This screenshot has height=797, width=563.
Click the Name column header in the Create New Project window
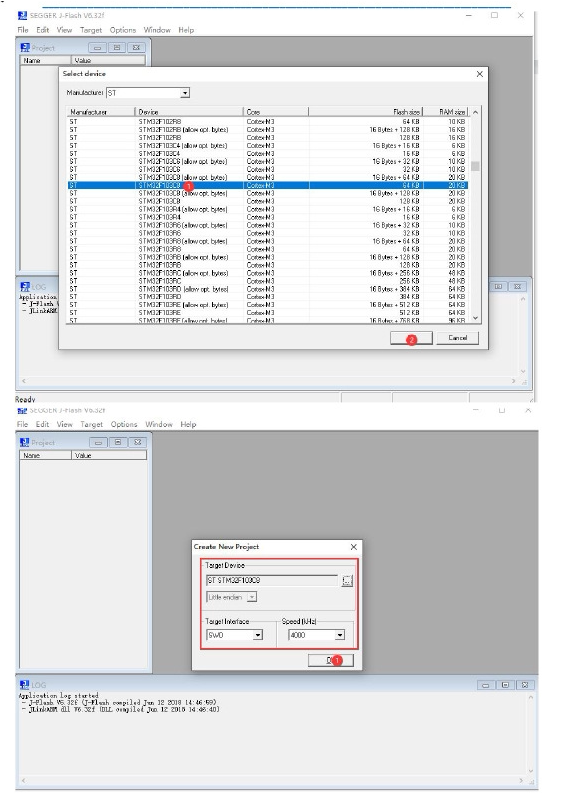[45, 455]
